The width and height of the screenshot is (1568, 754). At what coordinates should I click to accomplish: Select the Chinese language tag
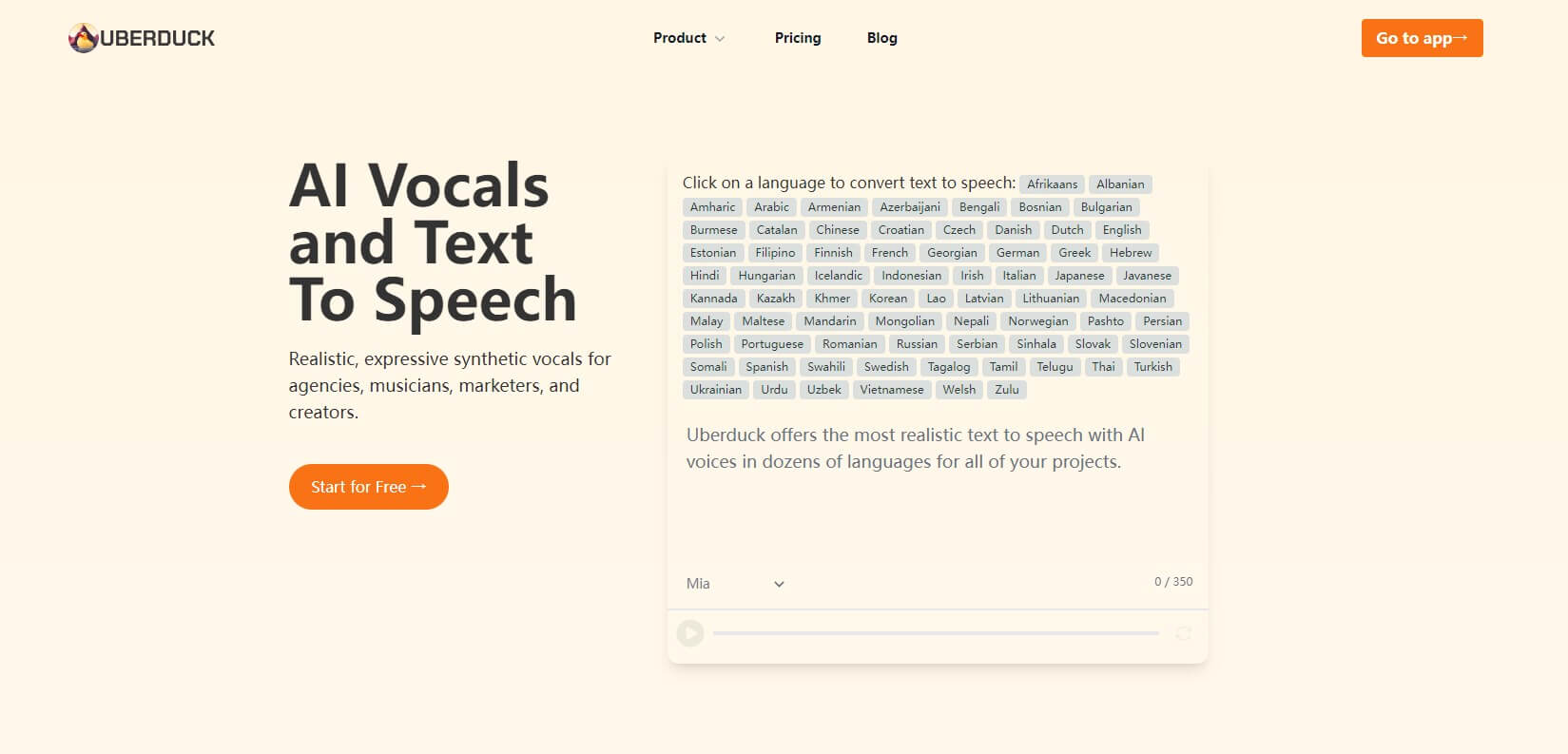click(x=838, y=230)
